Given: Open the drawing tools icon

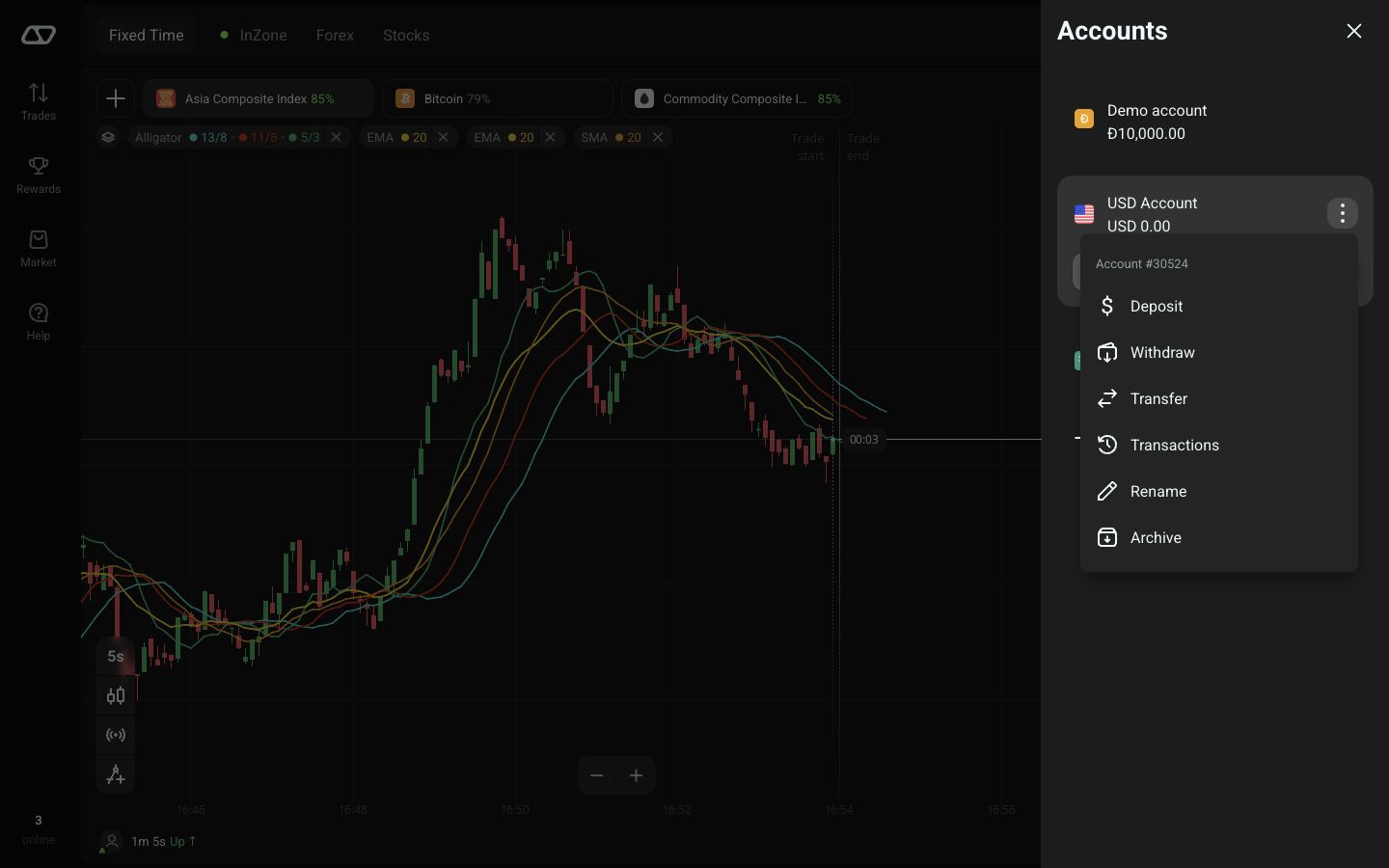Looking at the screenshot, I should tap(116, 774).
